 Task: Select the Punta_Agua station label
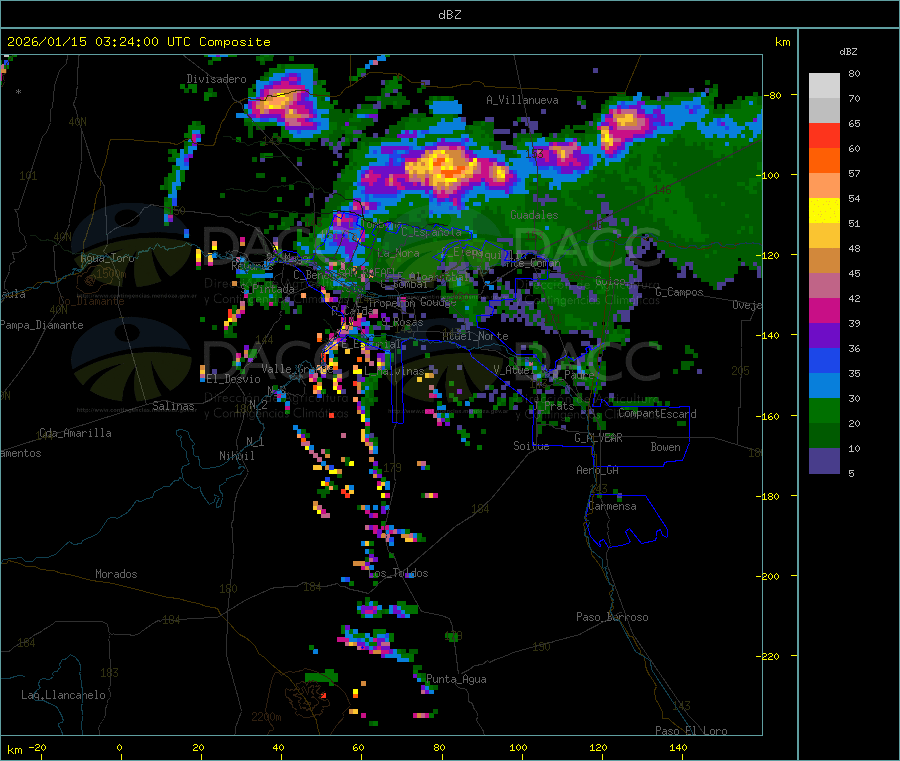pos(456,679)
